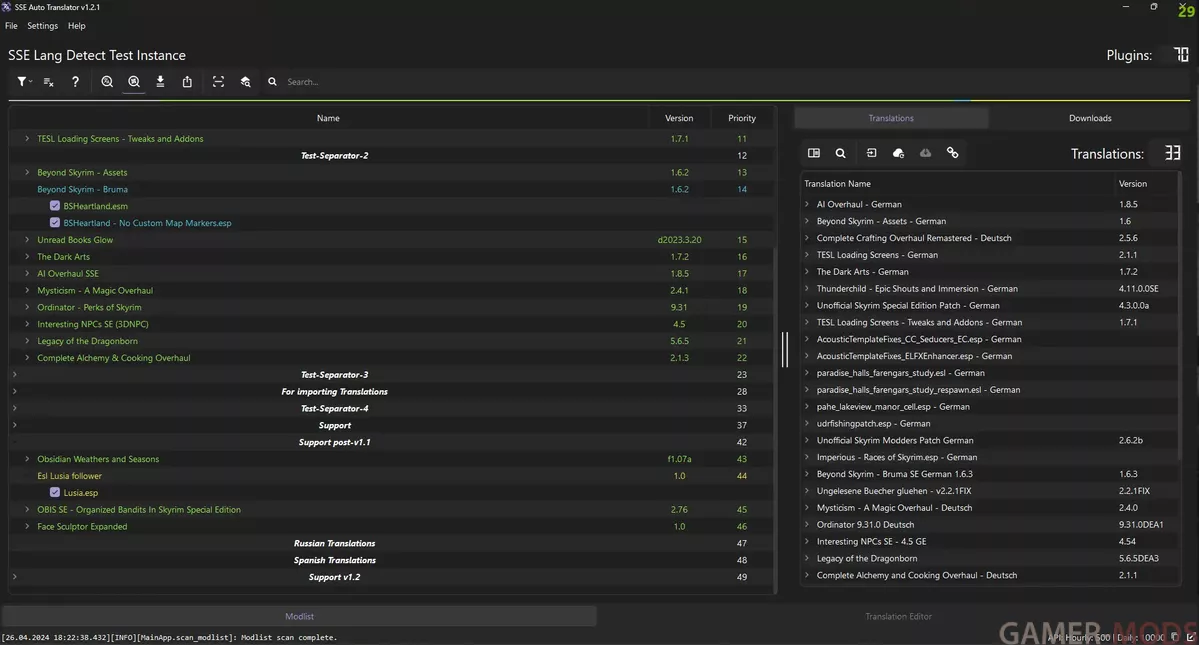This screenshot has height=645, width=1199.
Task: Toggle the BSHeartland.esm checkbox
Action: point(55,206)
